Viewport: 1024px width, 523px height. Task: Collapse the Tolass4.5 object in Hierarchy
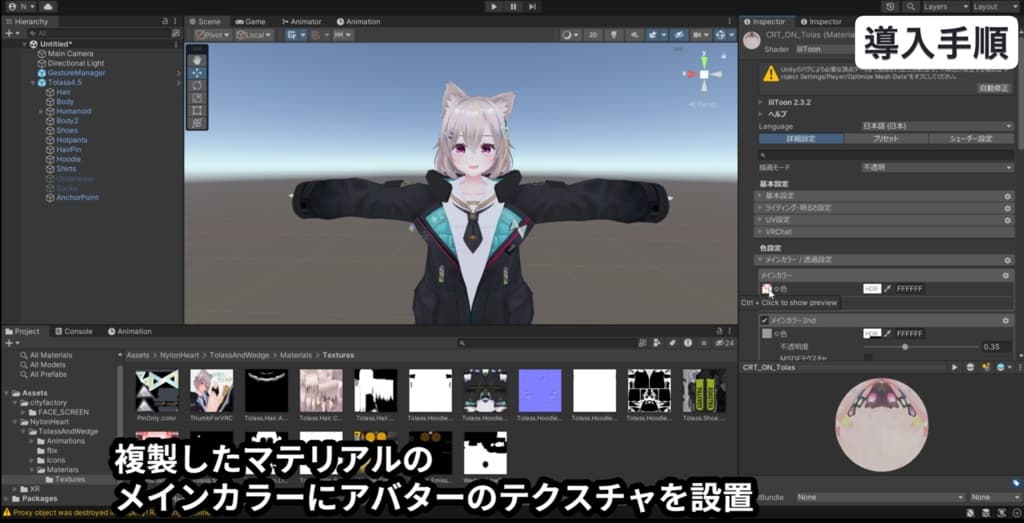click(x=33, y=83)
